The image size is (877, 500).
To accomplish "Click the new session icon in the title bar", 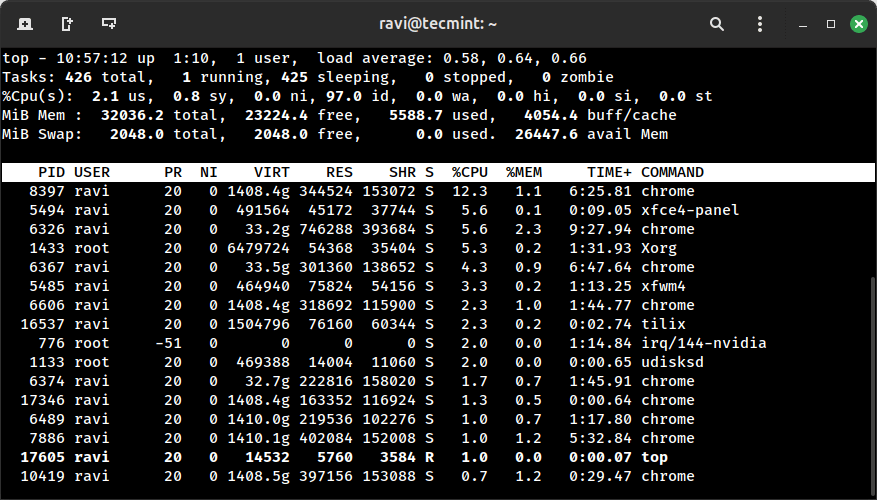I will click(x=24, y=23).
